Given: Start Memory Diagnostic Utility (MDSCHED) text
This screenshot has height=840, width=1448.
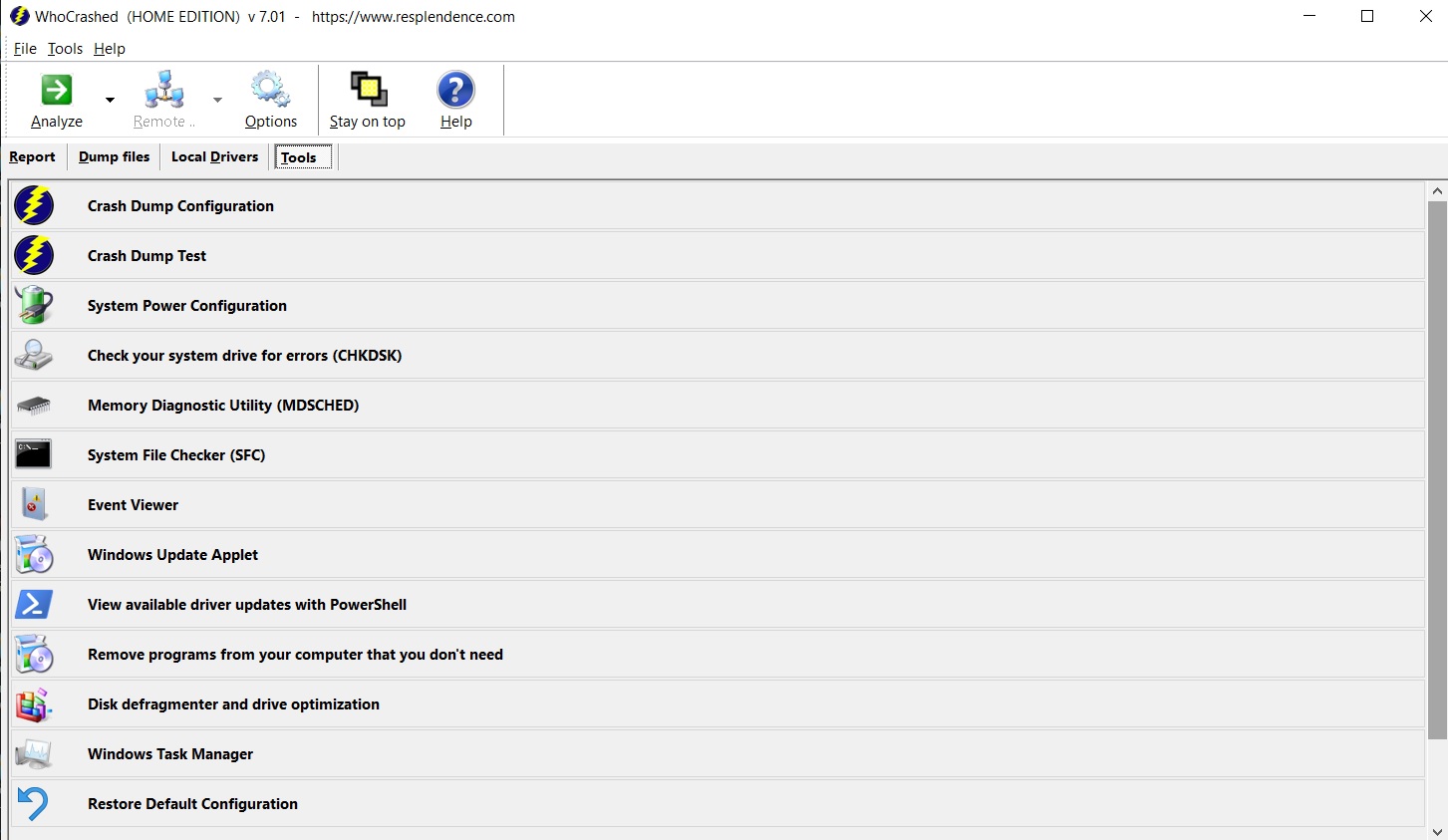Looking at the screenshot, I should click(223, 406).
